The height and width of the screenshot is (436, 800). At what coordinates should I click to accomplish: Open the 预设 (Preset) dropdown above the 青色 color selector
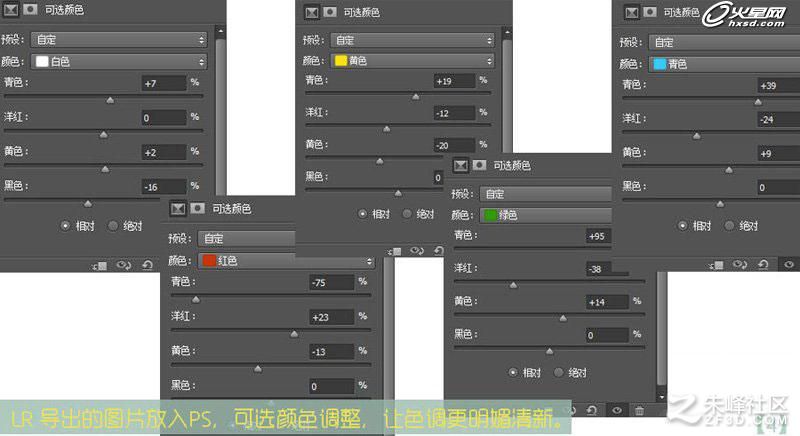pyautogui.click(x=724, y=42)
